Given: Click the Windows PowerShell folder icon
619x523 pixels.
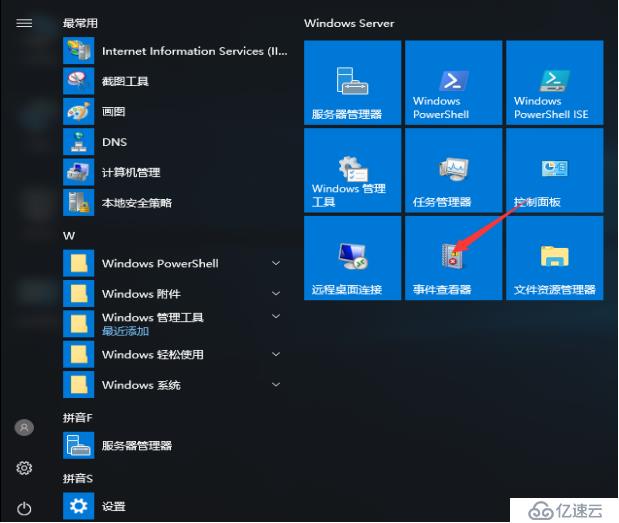Looking at the screenshot, I should [x=79, y=263].
